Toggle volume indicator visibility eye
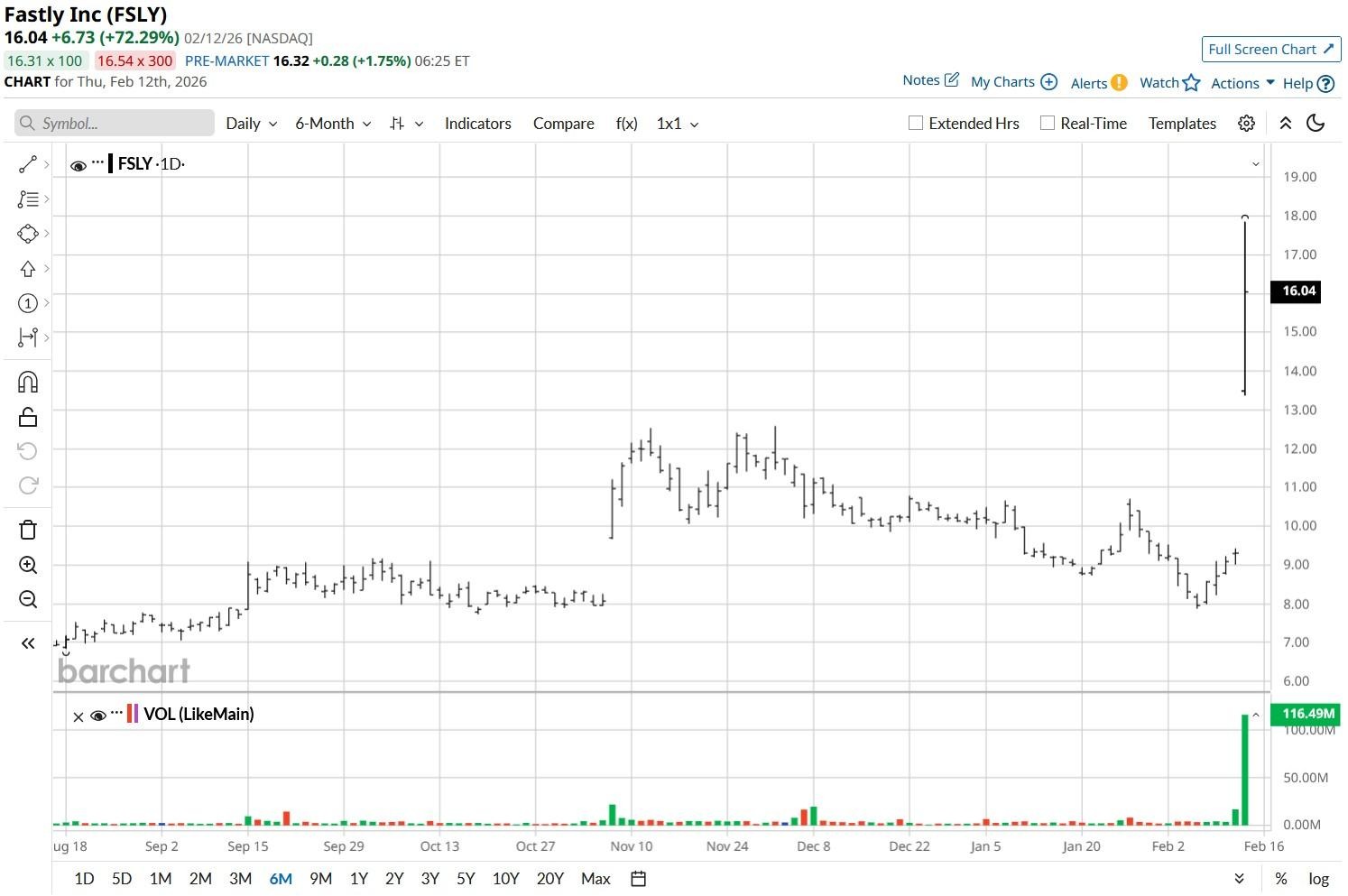This screenshot has width=1348, height=896. click(x=98, y=716)
